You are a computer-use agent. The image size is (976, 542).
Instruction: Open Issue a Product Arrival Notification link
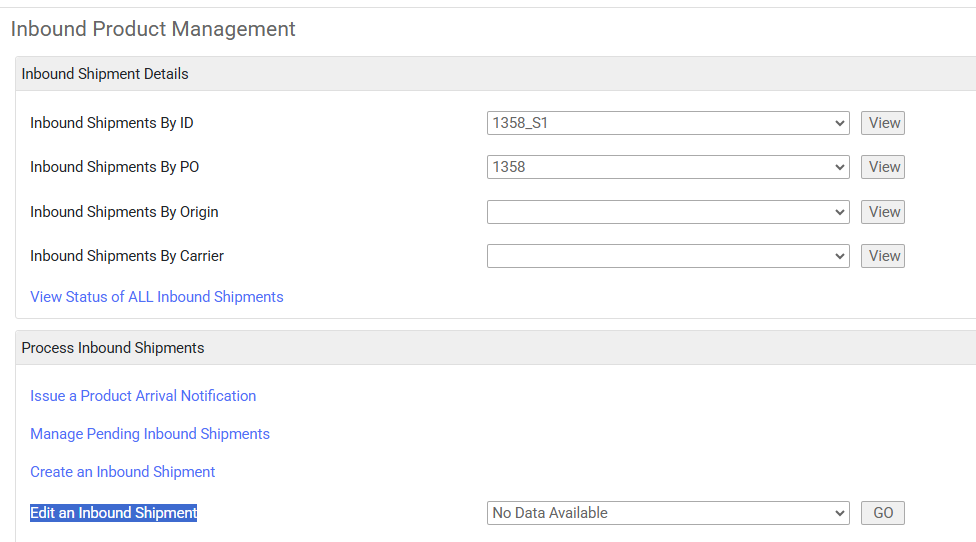click(143, 396)
